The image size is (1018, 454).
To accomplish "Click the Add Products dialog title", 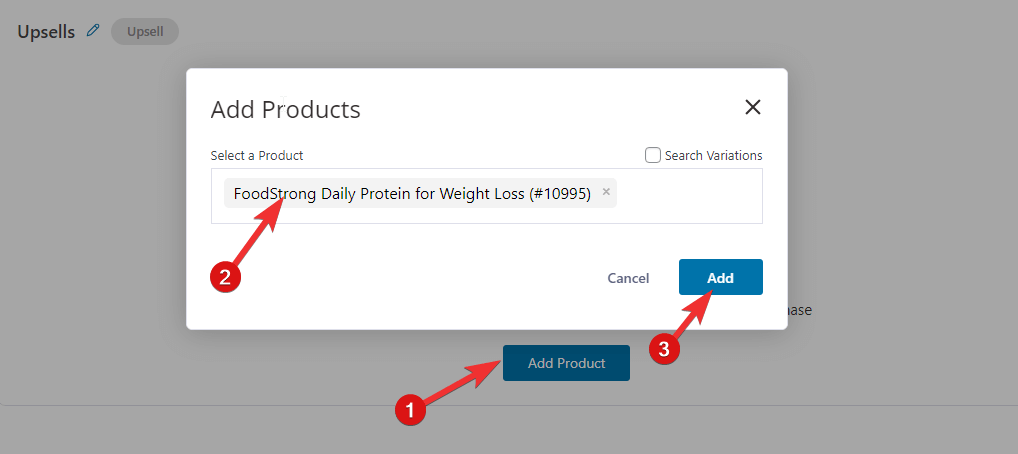I will click(286, 109).
